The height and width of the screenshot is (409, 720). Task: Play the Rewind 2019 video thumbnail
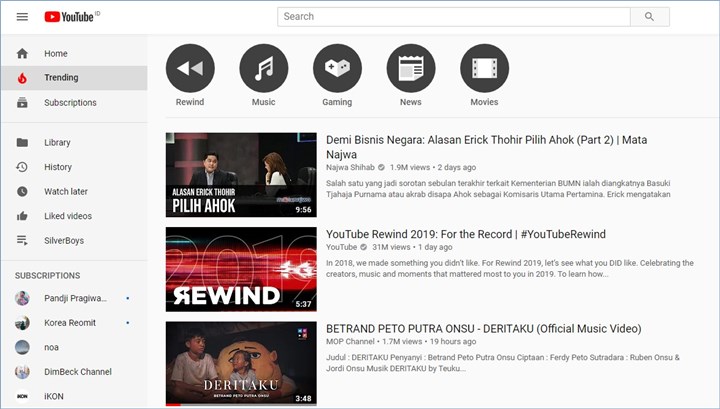tap(241, 269)
